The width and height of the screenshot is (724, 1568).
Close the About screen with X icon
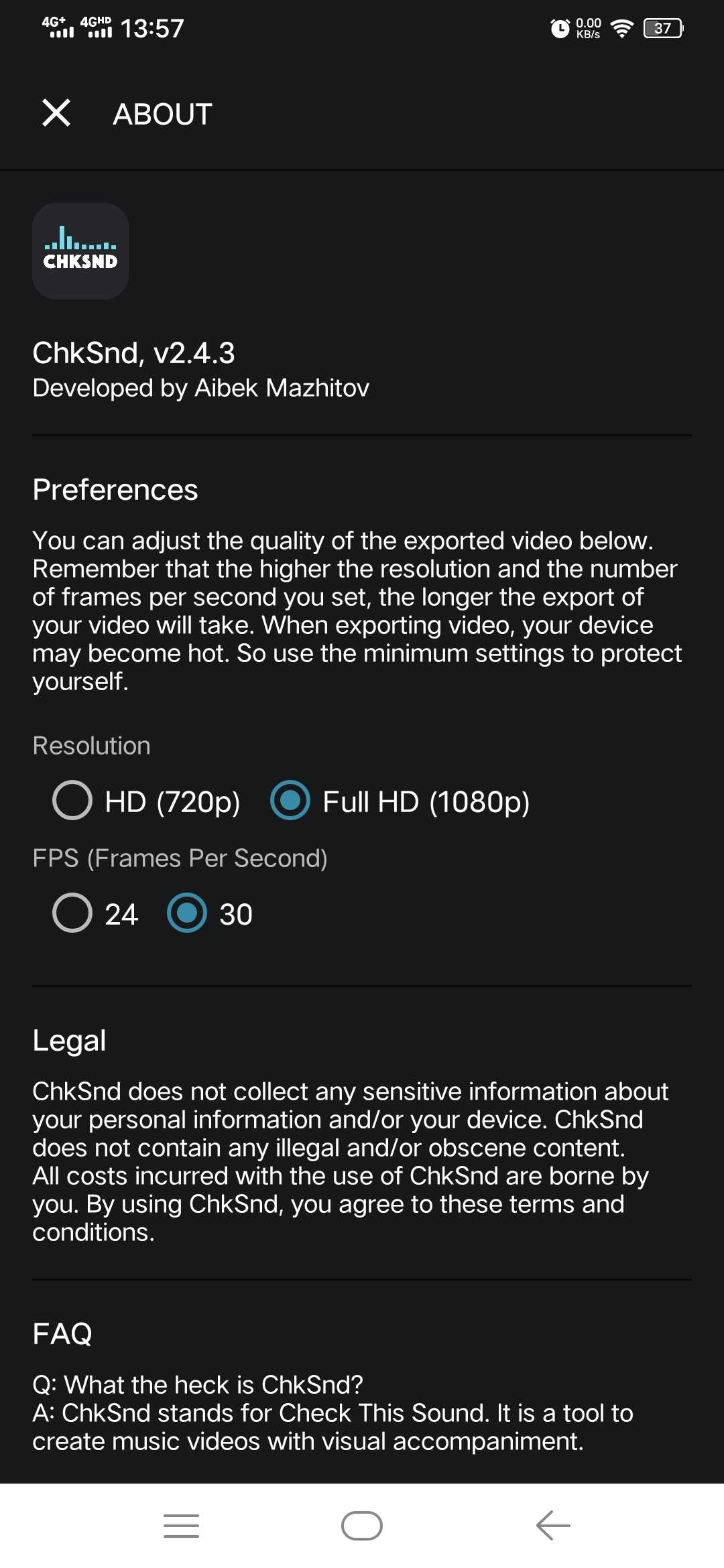(x=56, y=113)
